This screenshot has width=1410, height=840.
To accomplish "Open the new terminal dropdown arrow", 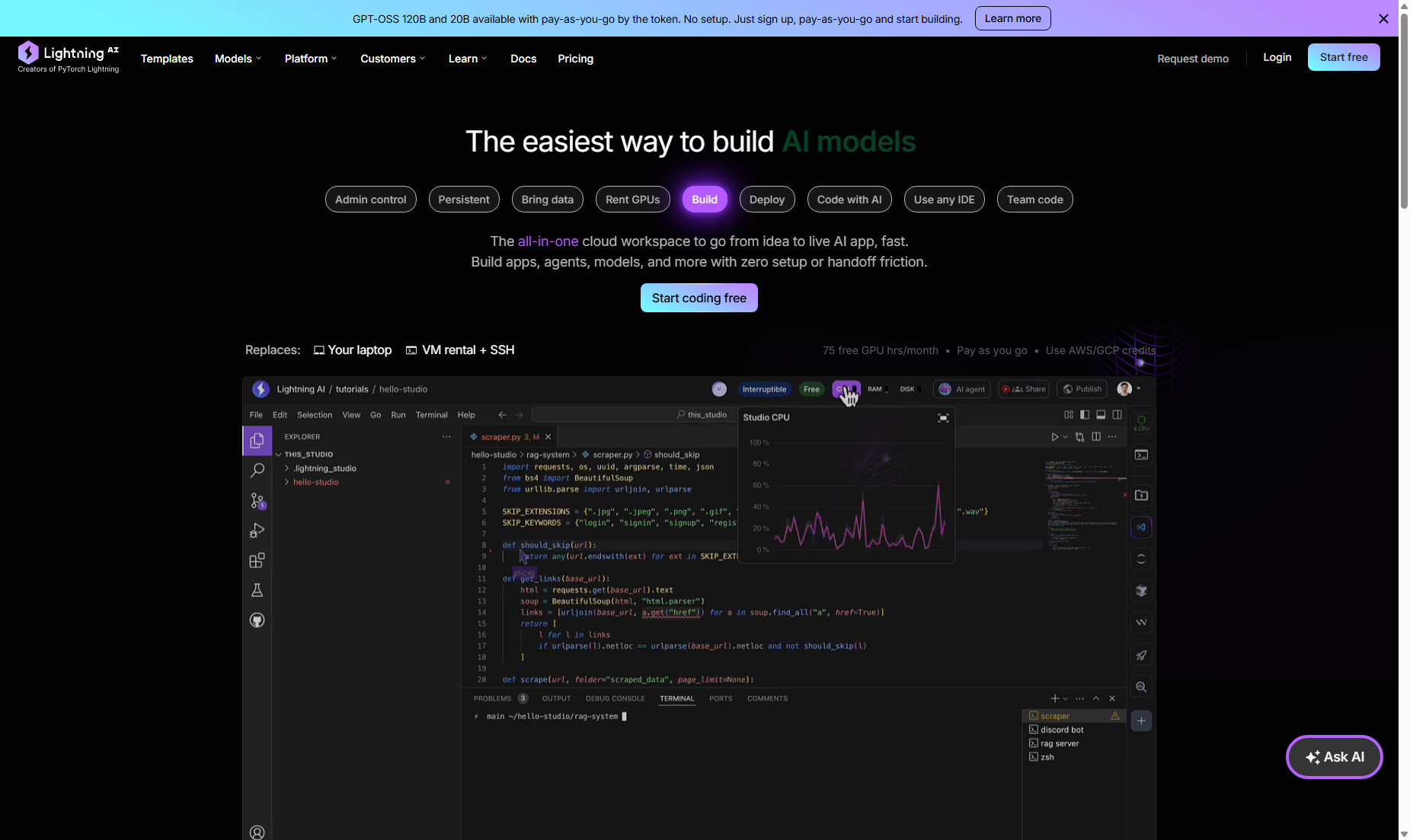I will coord(1065,698).
